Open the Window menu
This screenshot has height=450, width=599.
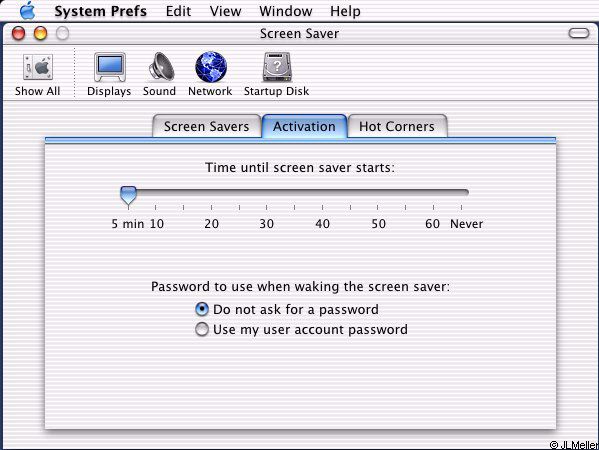(x=286, y=11)
